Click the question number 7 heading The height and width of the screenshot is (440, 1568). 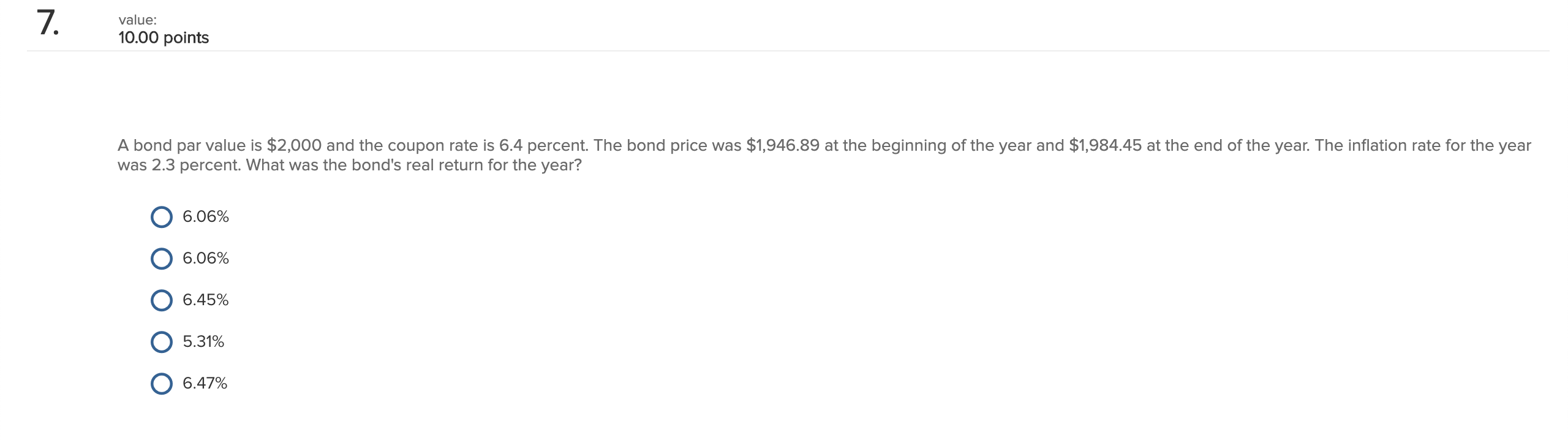click(x=47, y=25)
